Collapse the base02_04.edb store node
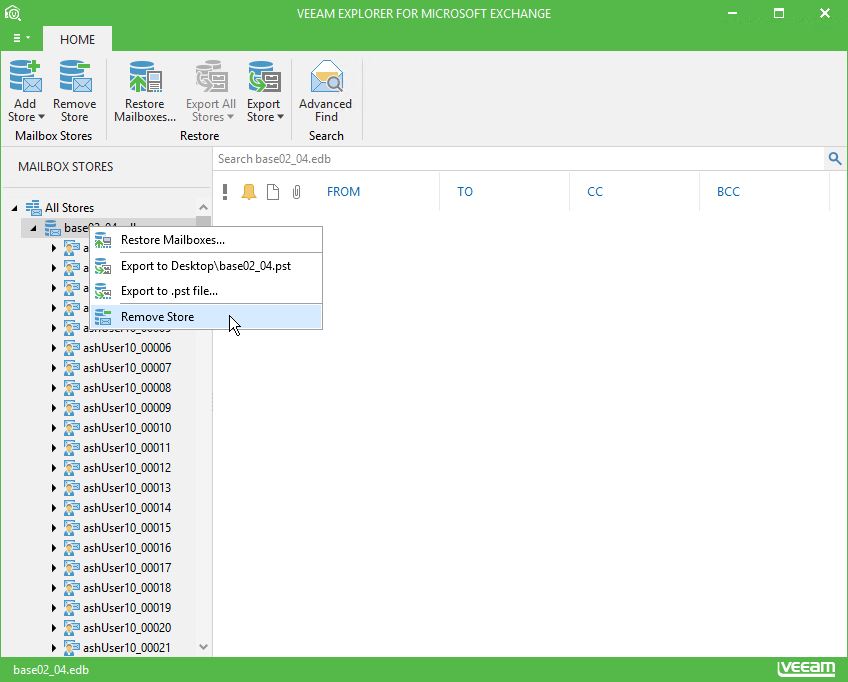Viewport: 848px width, 682px height. [34, 228]
